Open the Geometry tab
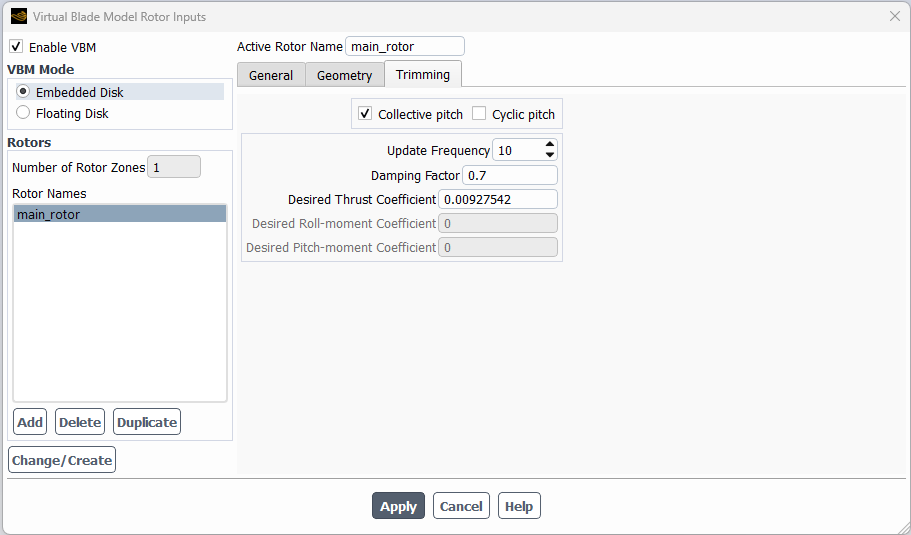Screen dimensions: 911x535 344,76
